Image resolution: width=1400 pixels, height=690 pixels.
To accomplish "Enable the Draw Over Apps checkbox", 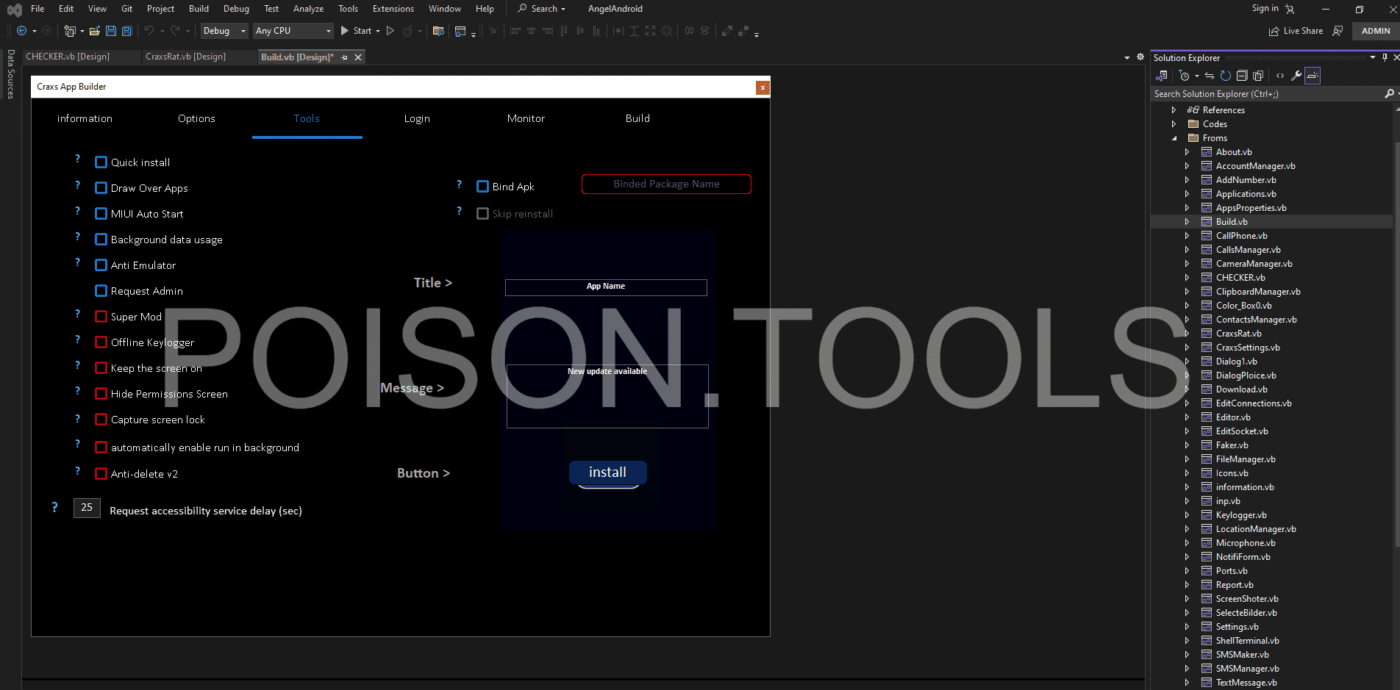I will coord(101,188).
